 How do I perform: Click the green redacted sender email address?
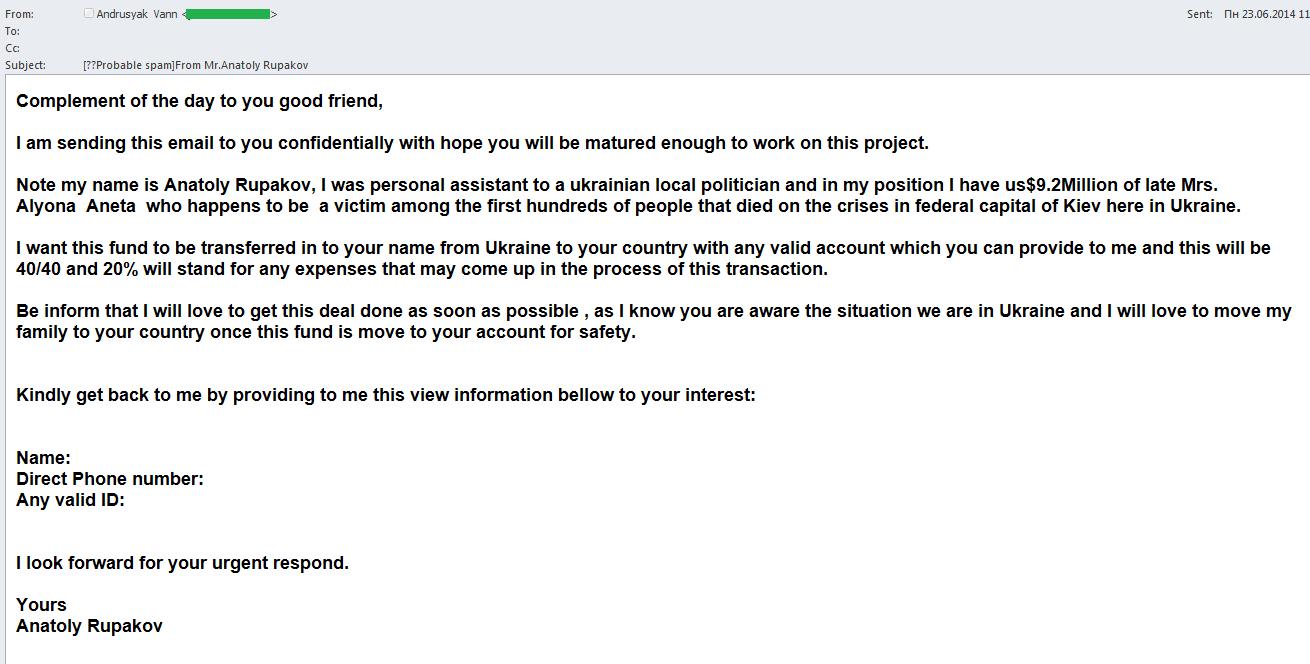(228, 14)
